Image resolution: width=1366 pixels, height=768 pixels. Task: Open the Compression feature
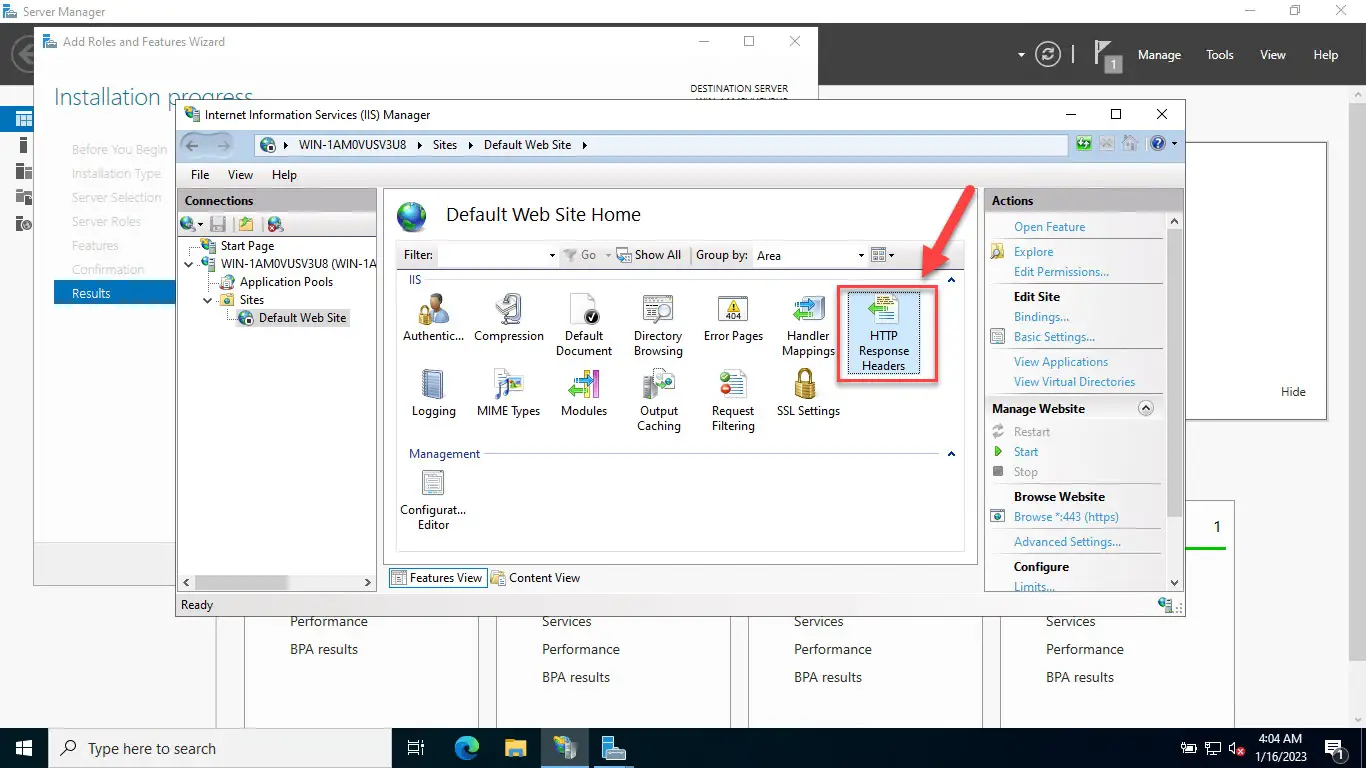509,318
